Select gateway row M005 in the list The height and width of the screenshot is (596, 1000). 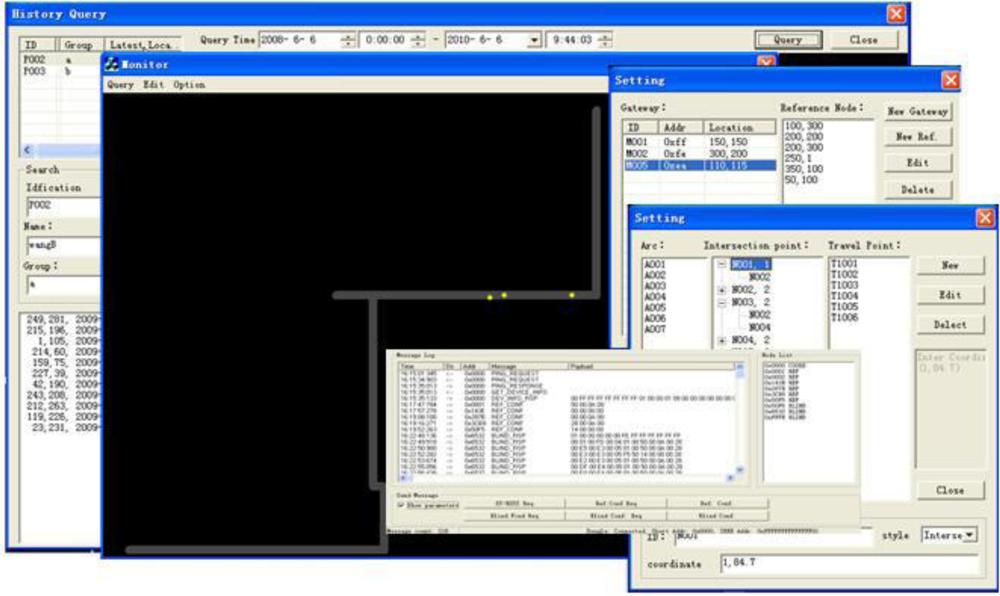(x=698, y=166)
